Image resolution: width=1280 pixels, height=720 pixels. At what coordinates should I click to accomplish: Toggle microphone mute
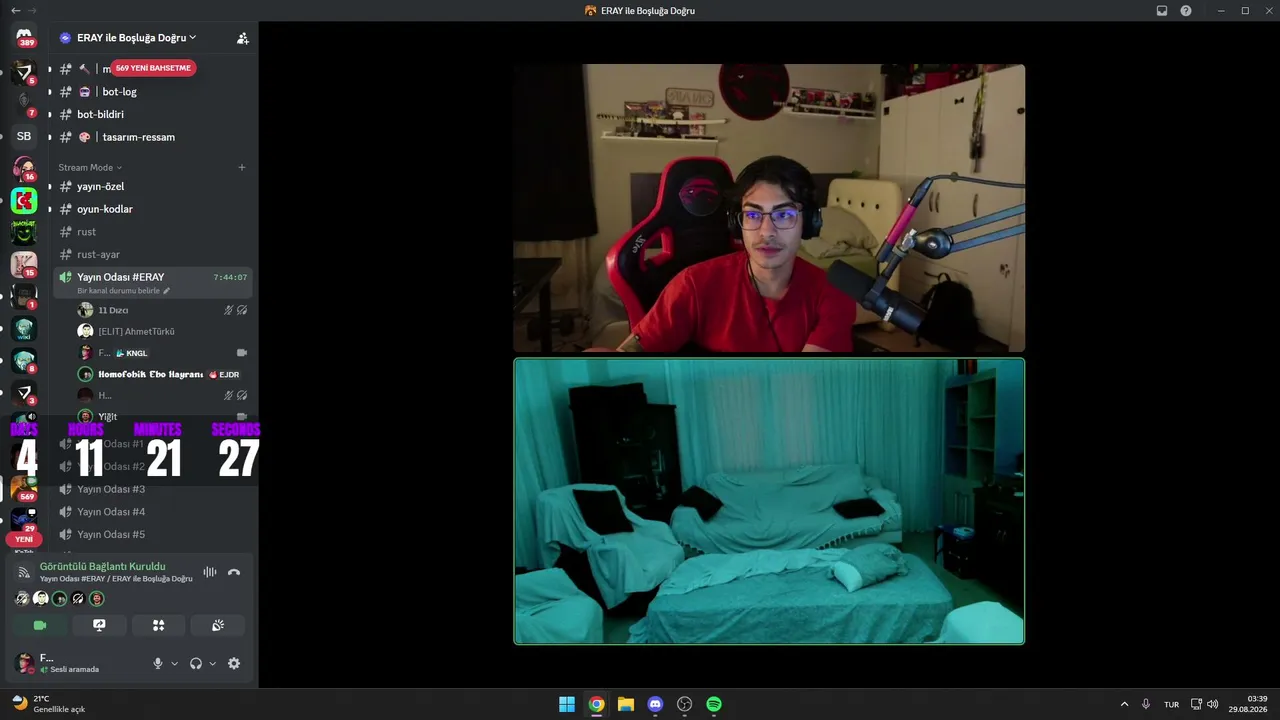tap(157, 663)
